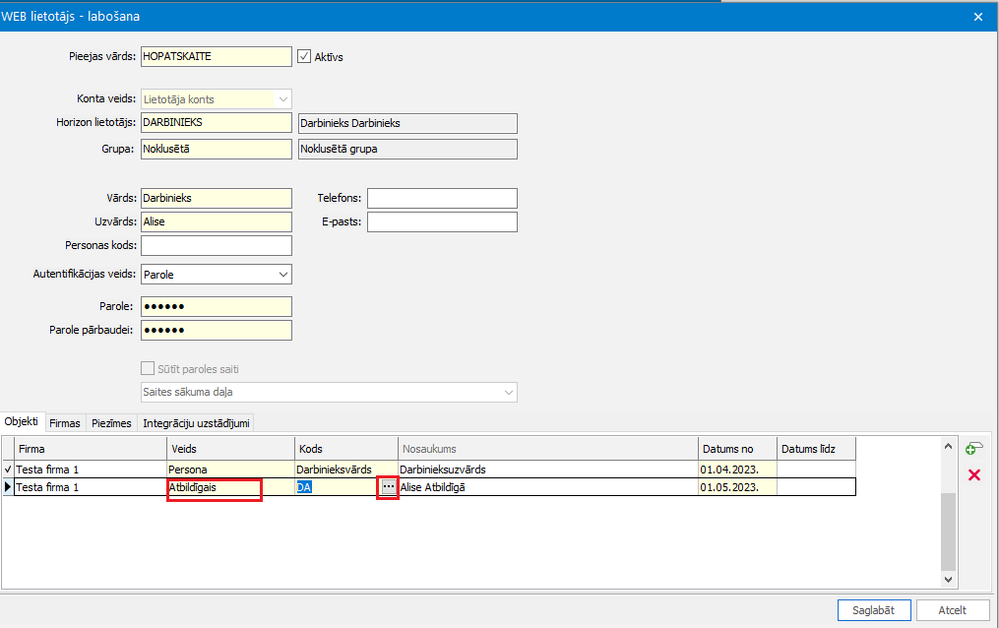999x628 pixels.
Task: Click the Parole password field
Action: (216, 306)
